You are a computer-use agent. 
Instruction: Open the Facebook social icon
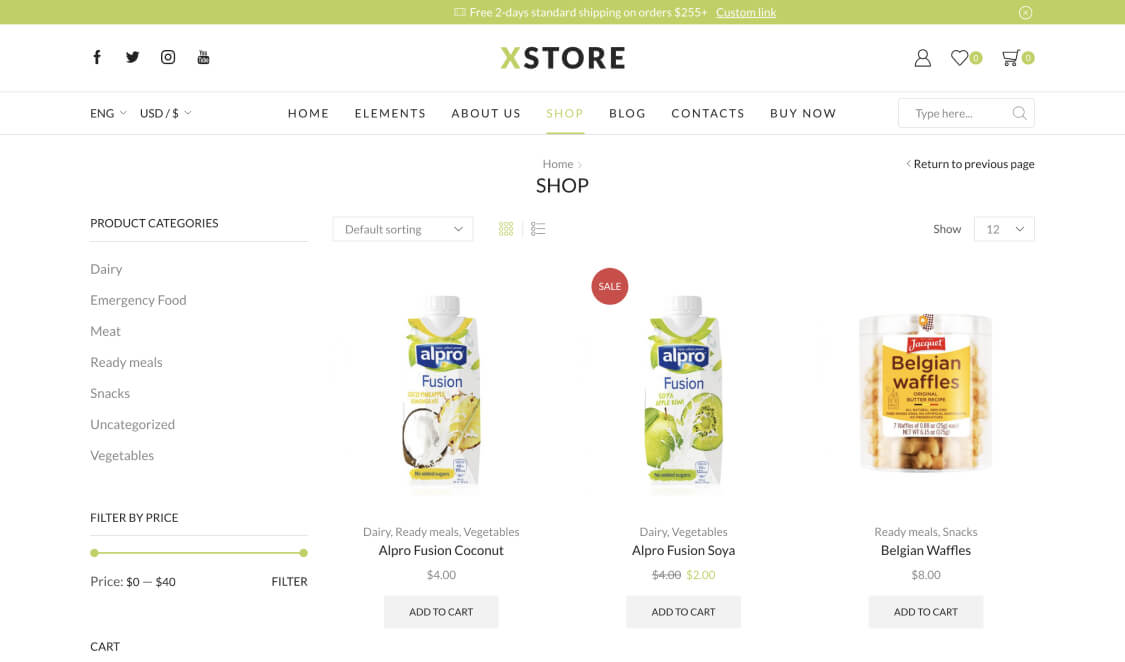click(x=97, y=57)
